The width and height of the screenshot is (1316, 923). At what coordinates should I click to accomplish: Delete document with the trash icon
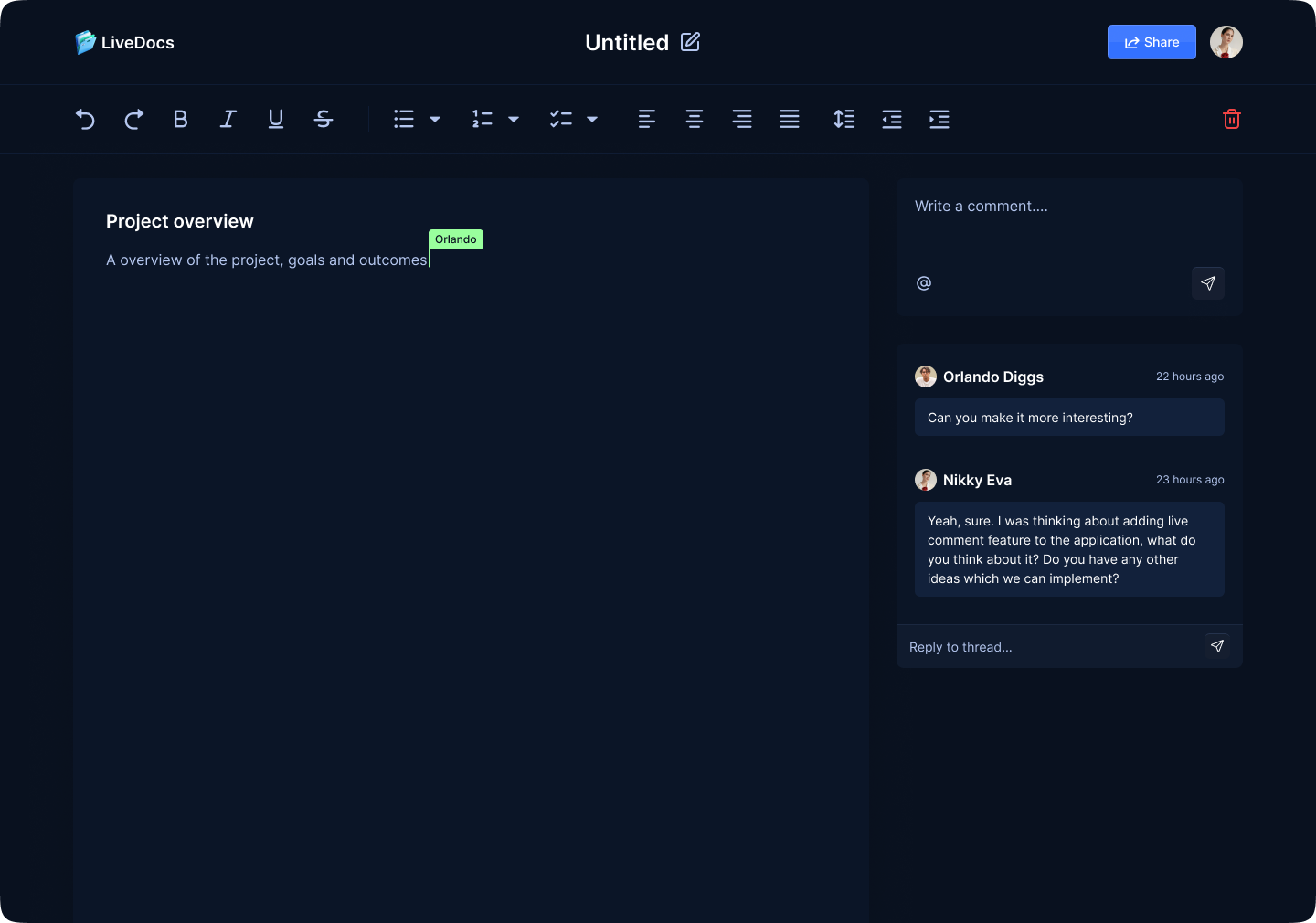point(1232,119)
